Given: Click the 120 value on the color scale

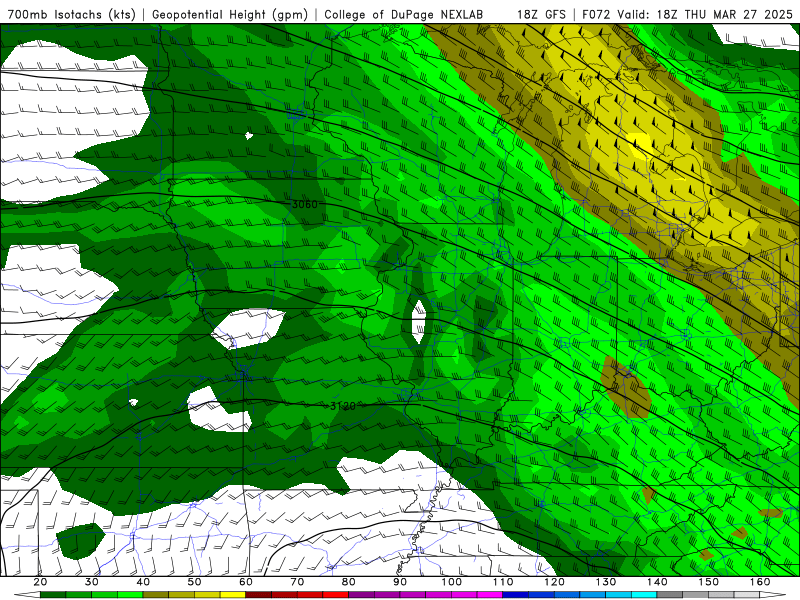Looking at the screenshot, I should (x=554, y=582).
